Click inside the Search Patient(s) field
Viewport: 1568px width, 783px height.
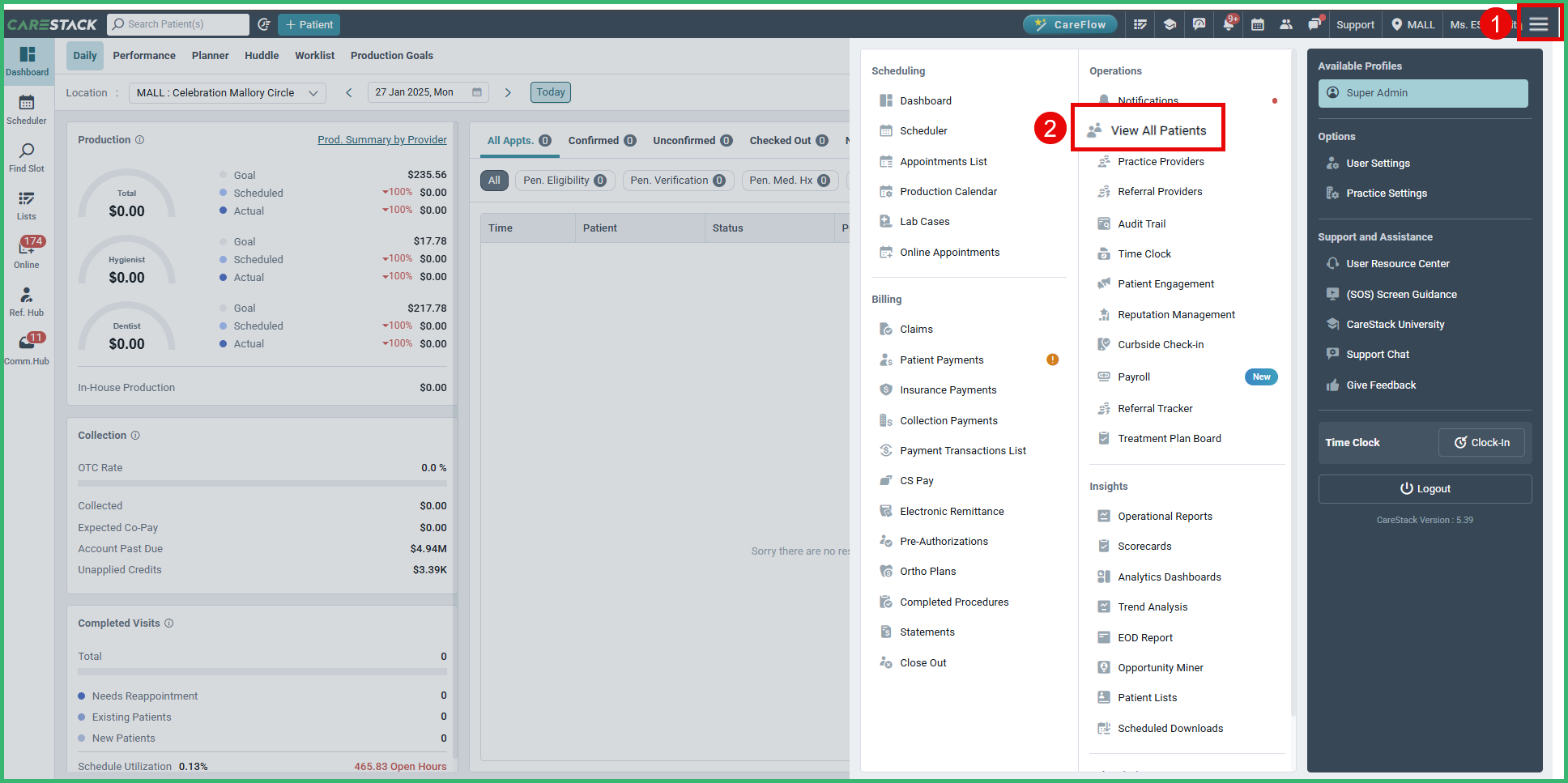177,23
